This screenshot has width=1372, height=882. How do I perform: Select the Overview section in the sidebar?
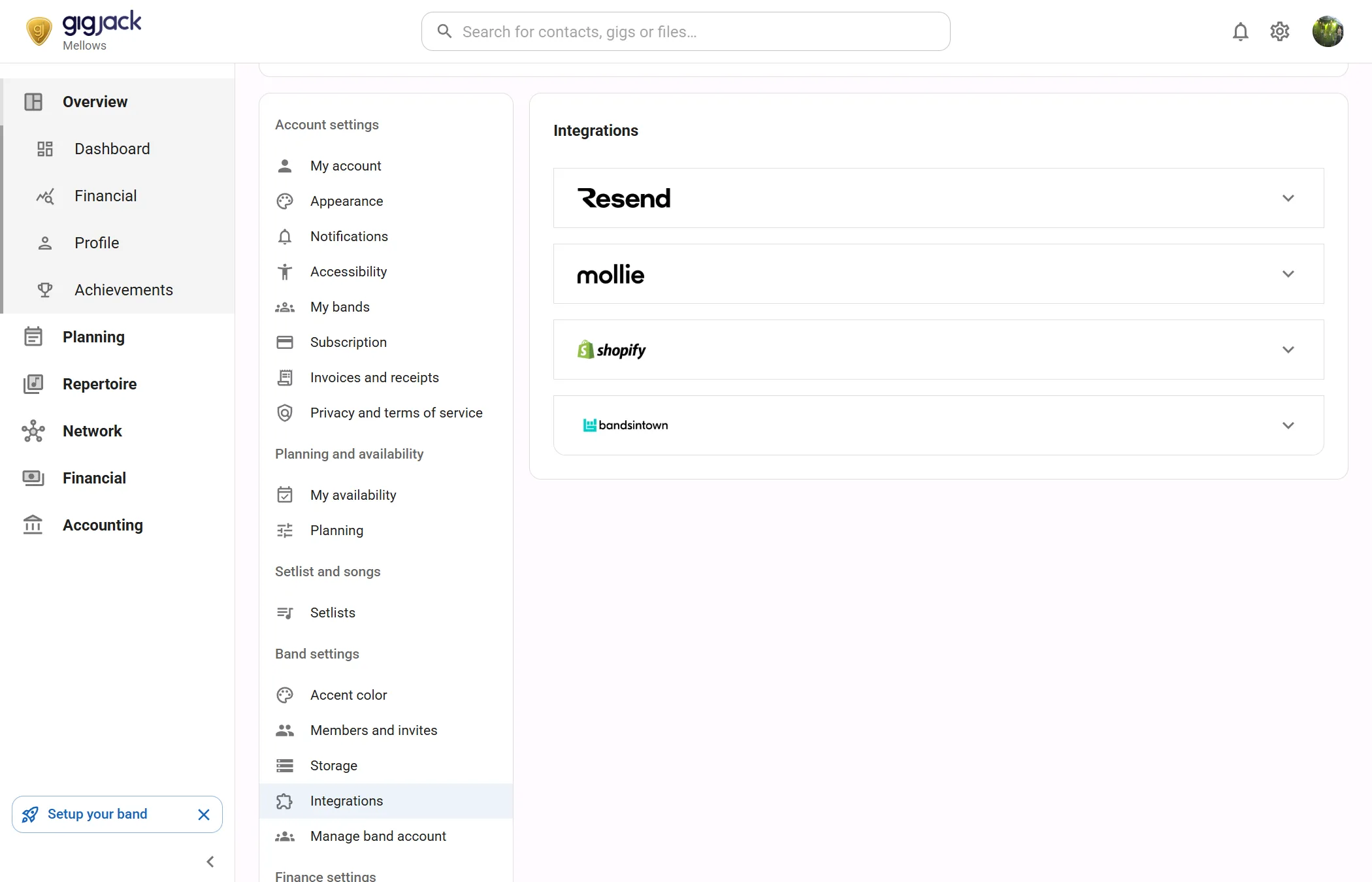coord(118,102)
